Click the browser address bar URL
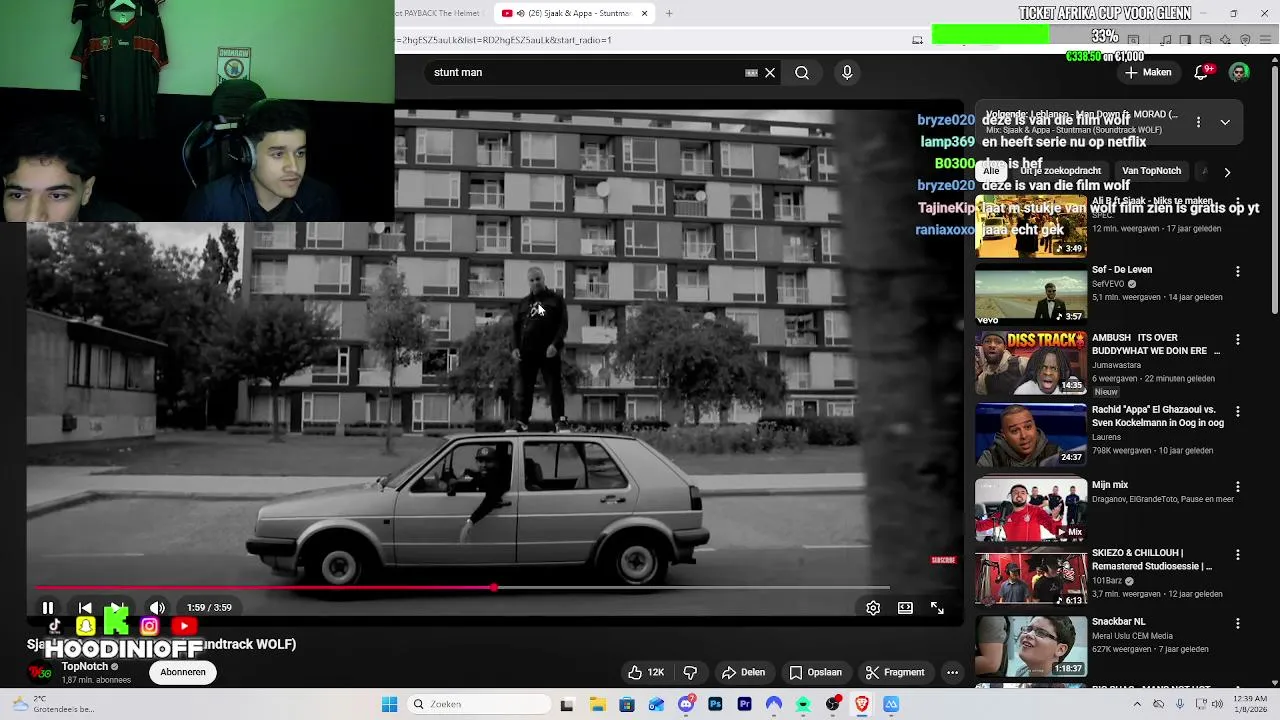The width and height of the screenshot is (1280, 720). click(505, 40)
